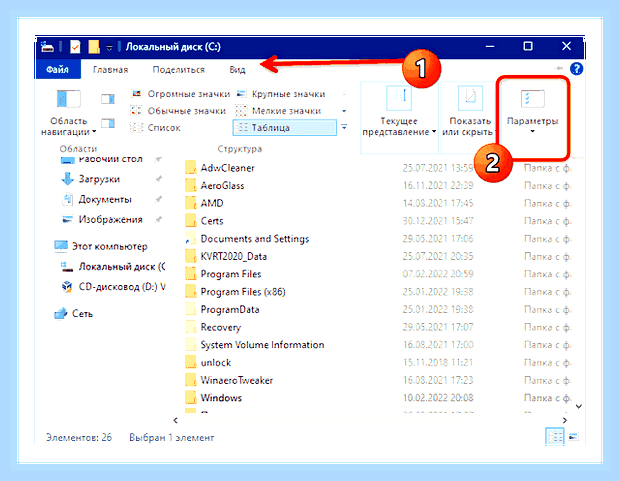Click the ProgramData folder icon
620x481 pixels.
(191, 309)
